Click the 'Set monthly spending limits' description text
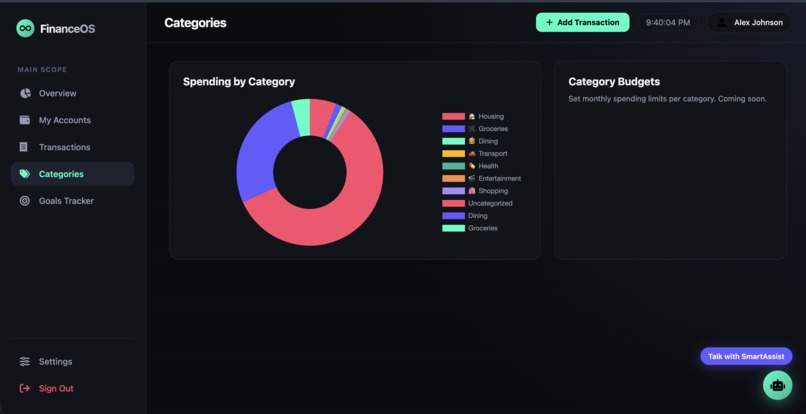The width and height of the screenshot is (806, 414). coord(668,99)
